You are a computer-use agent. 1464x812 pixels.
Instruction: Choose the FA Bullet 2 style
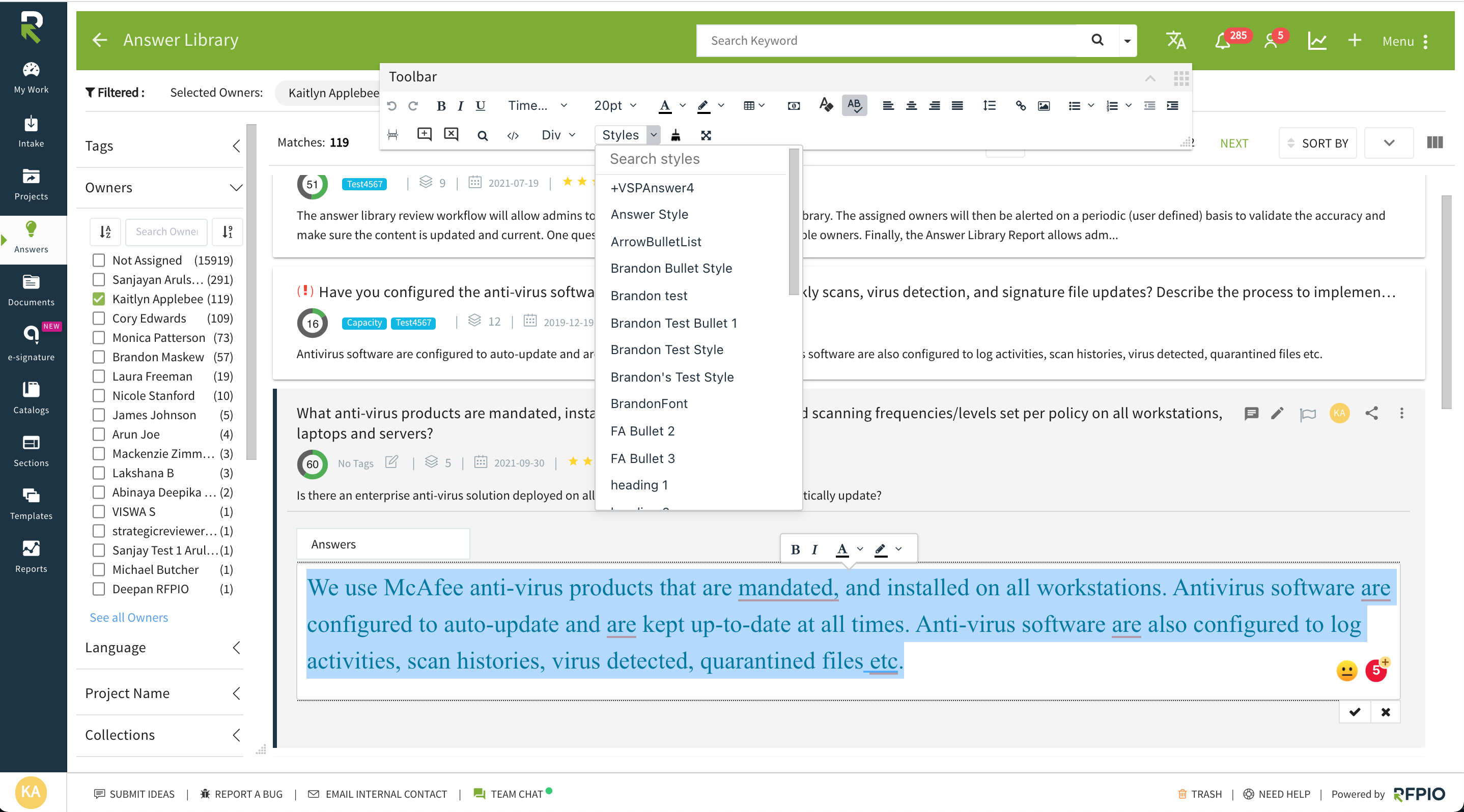point(642,431)
